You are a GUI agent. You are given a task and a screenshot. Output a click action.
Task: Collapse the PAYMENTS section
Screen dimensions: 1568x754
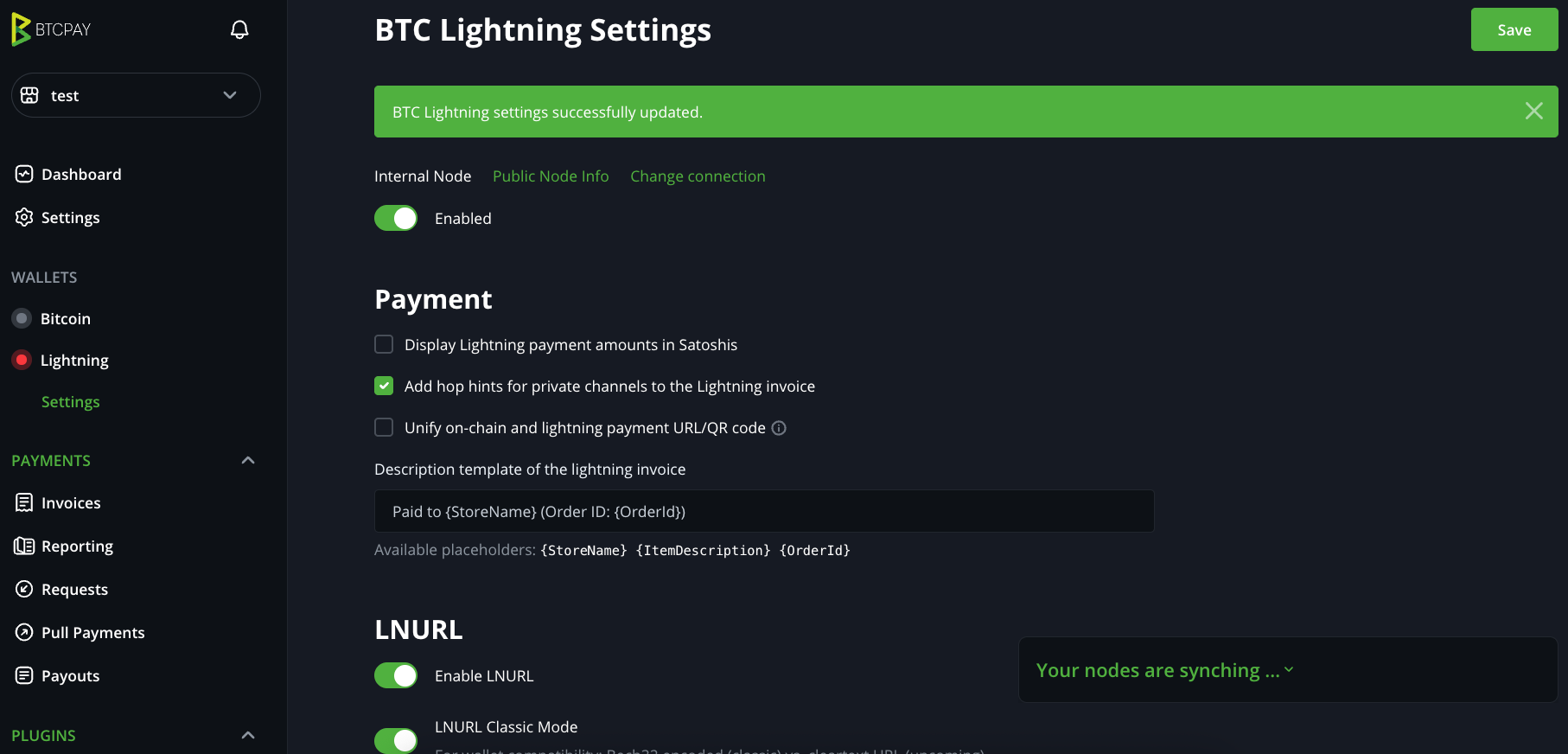[x=248, y=459]
